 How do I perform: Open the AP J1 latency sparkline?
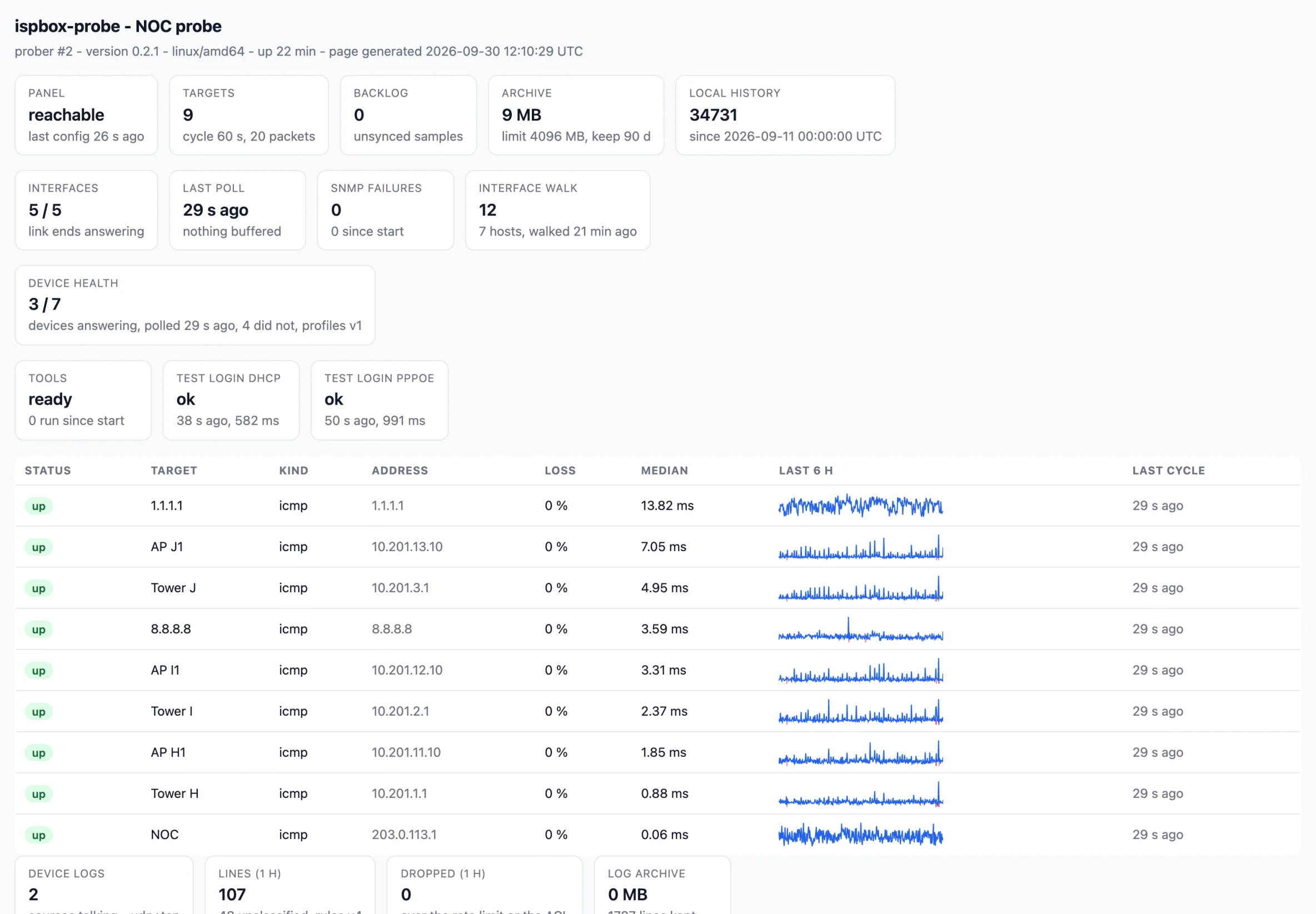click(x=861, y=547)
